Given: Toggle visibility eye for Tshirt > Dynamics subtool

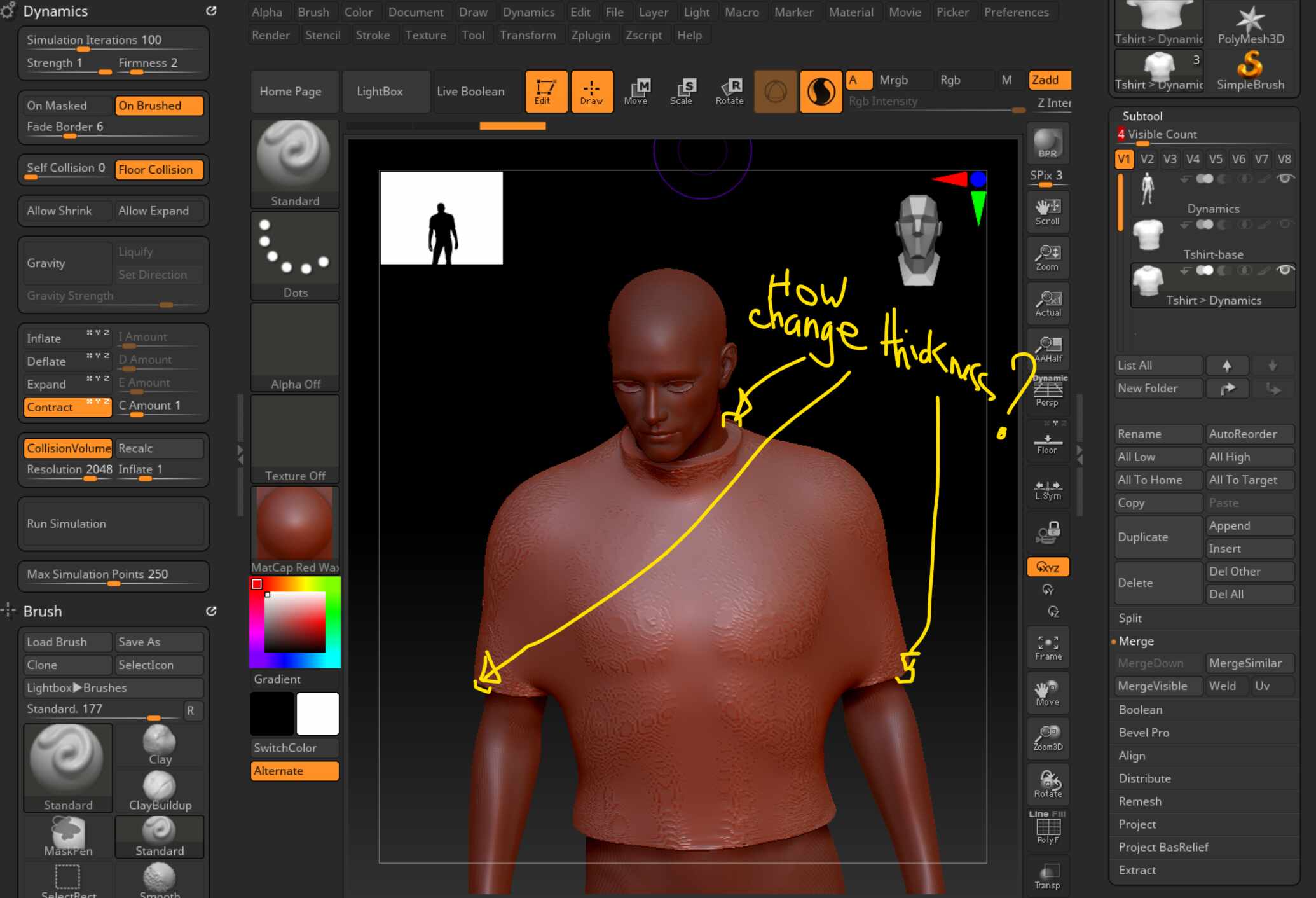Looking at the screenshot, I should pos(1285,270).
